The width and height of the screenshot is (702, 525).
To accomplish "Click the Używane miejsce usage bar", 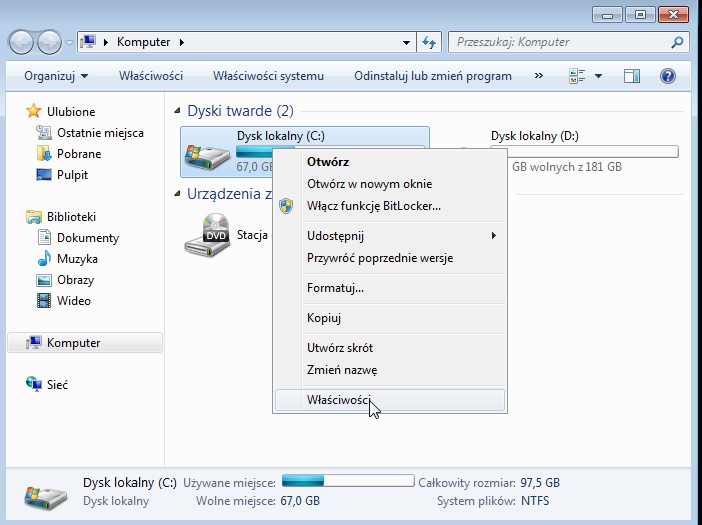I will [348, 481].
